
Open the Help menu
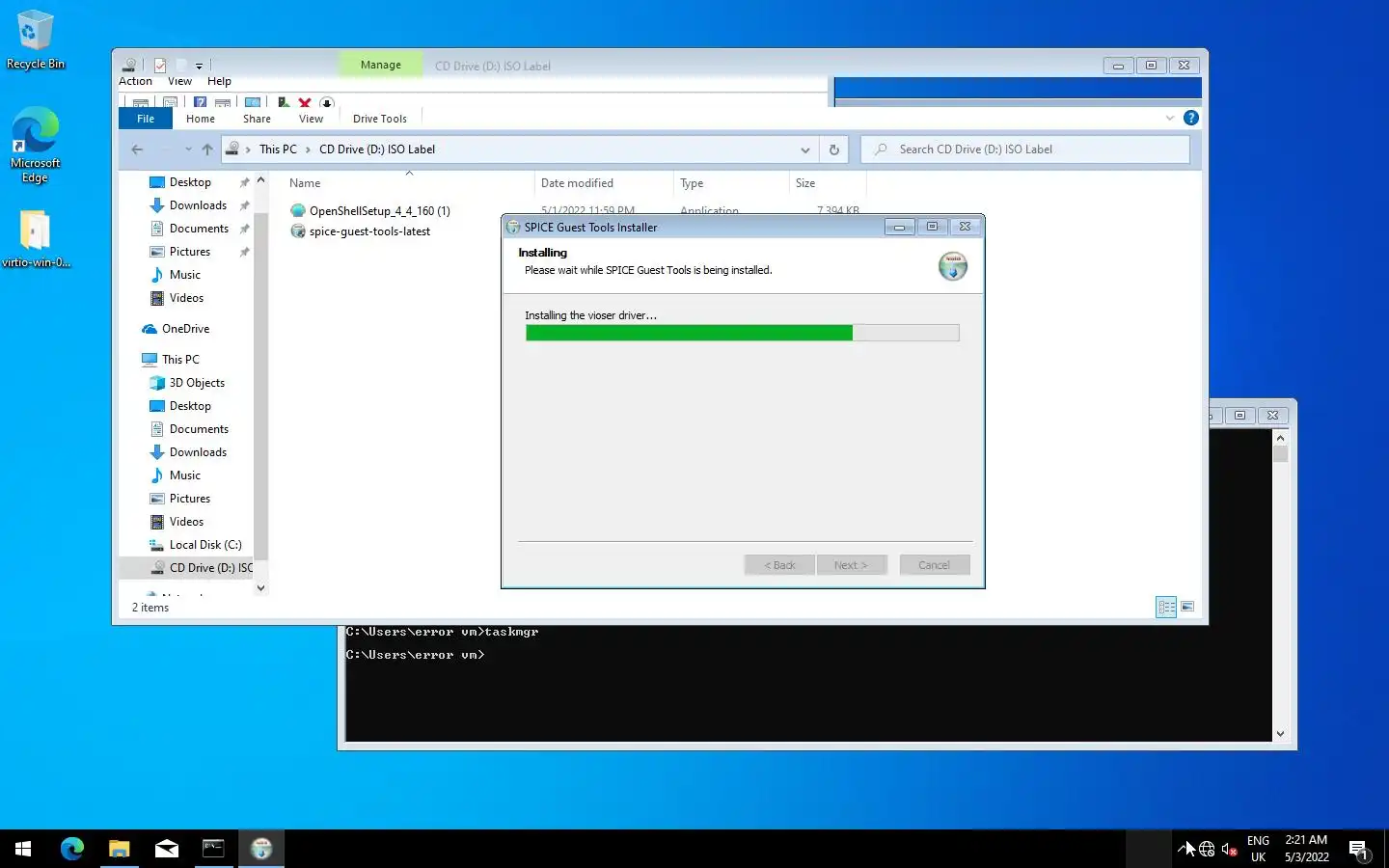point(219,81)
